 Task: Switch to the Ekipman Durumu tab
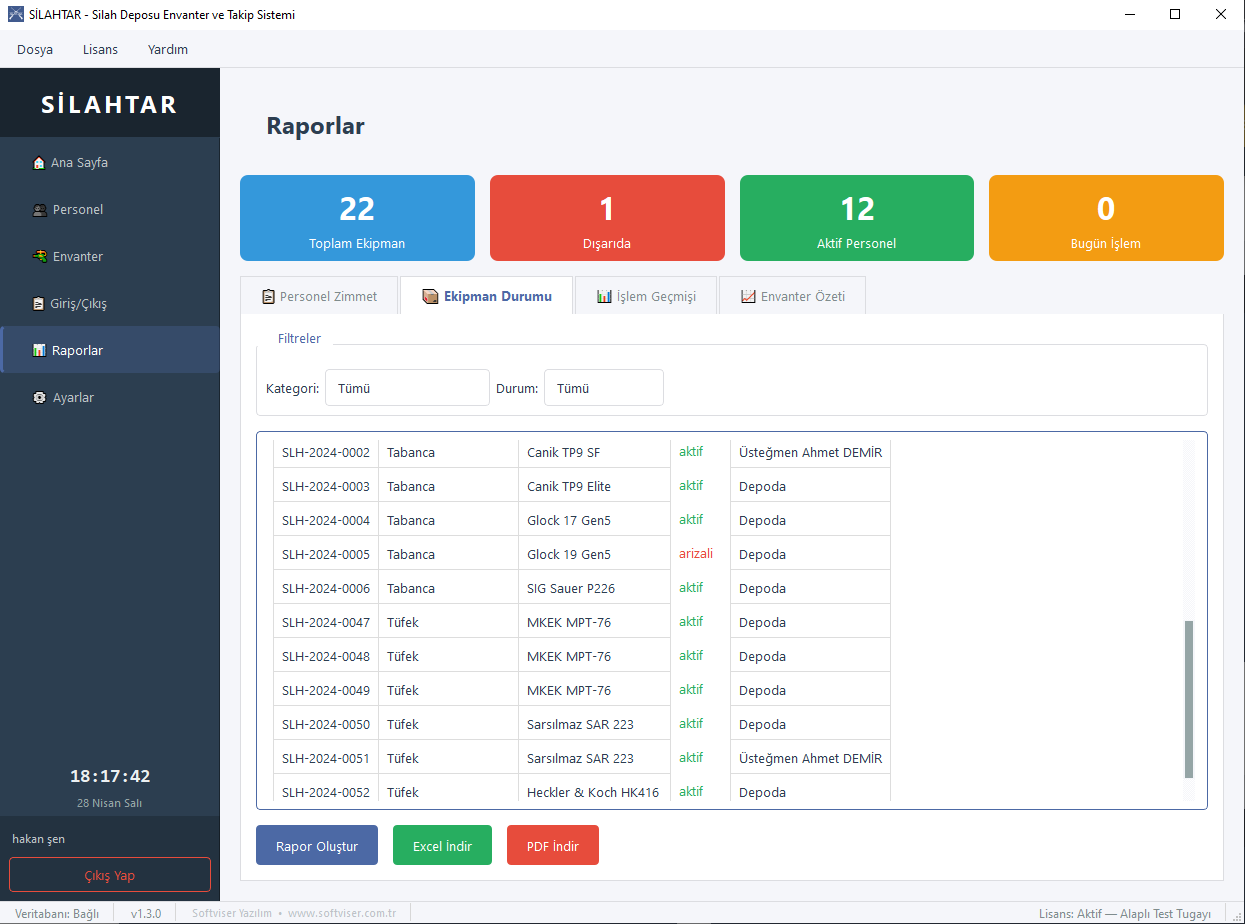pos(487,296)
